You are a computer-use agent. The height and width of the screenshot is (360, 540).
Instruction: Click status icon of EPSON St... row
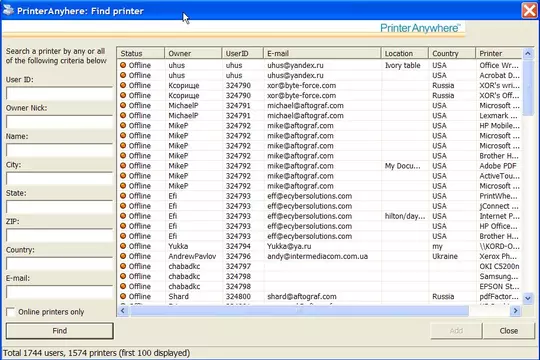pyautogui.click(x=123, y=286)
